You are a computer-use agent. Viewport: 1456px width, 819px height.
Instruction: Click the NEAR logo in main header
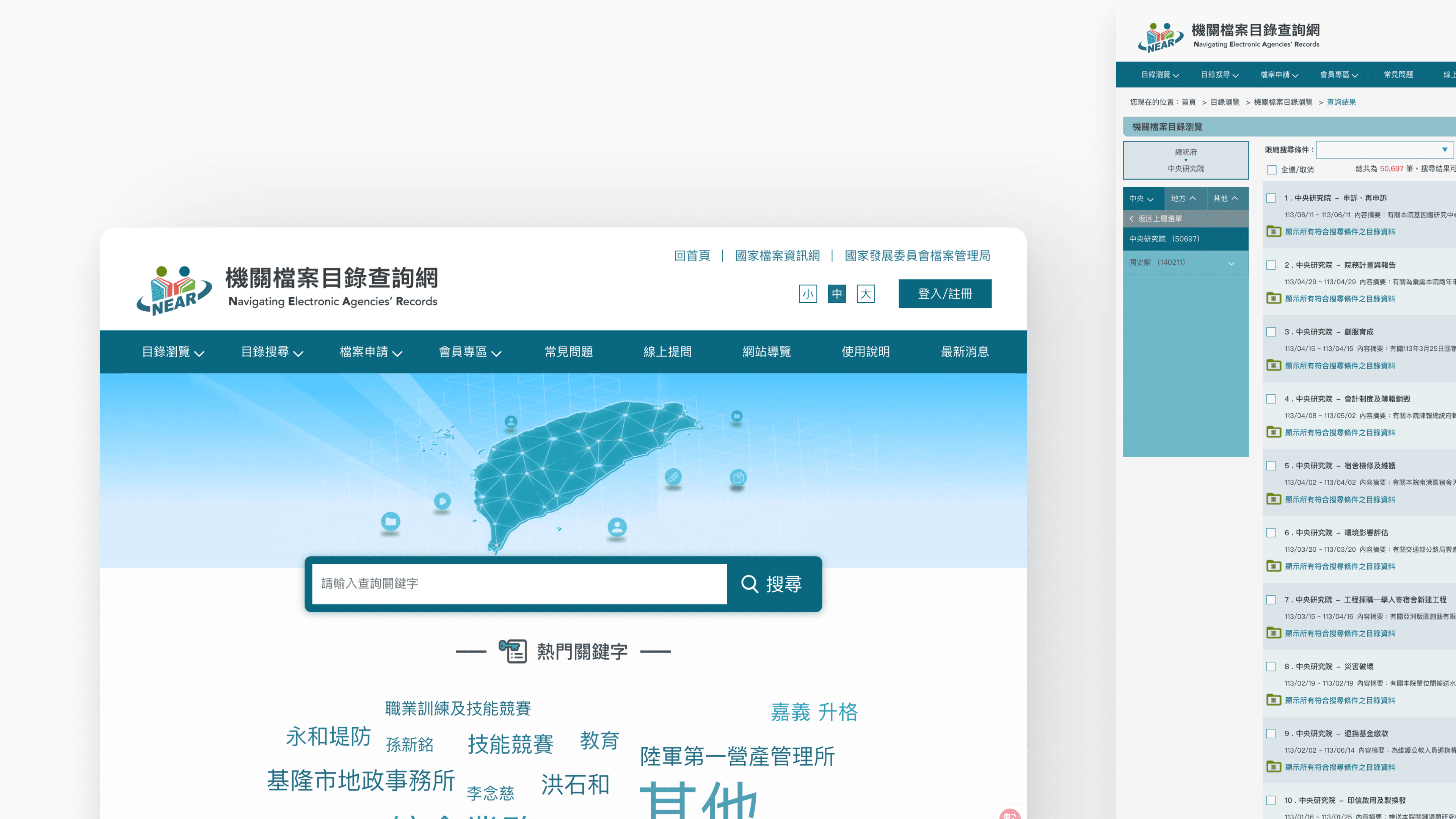[174, 290]
